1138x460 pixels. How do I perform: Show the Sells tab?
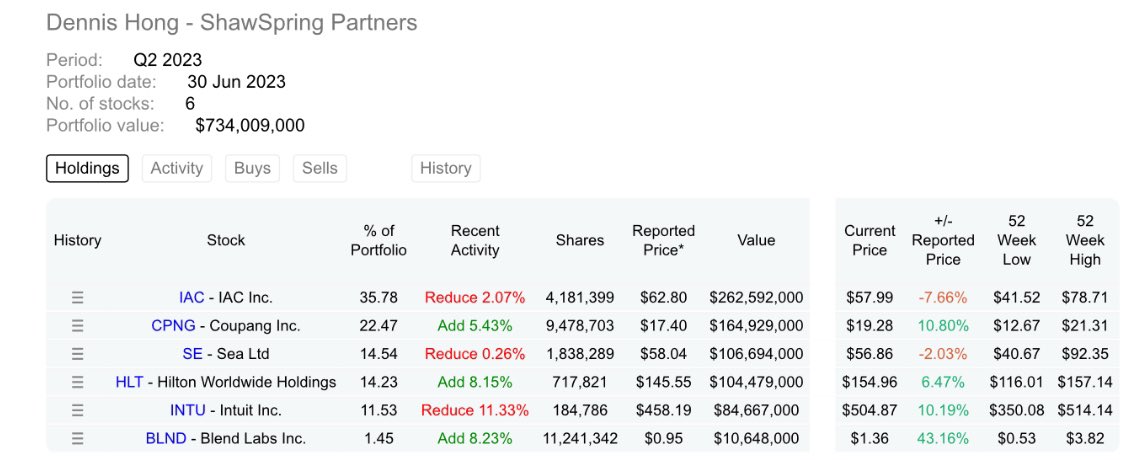click(x=320, y=168)
